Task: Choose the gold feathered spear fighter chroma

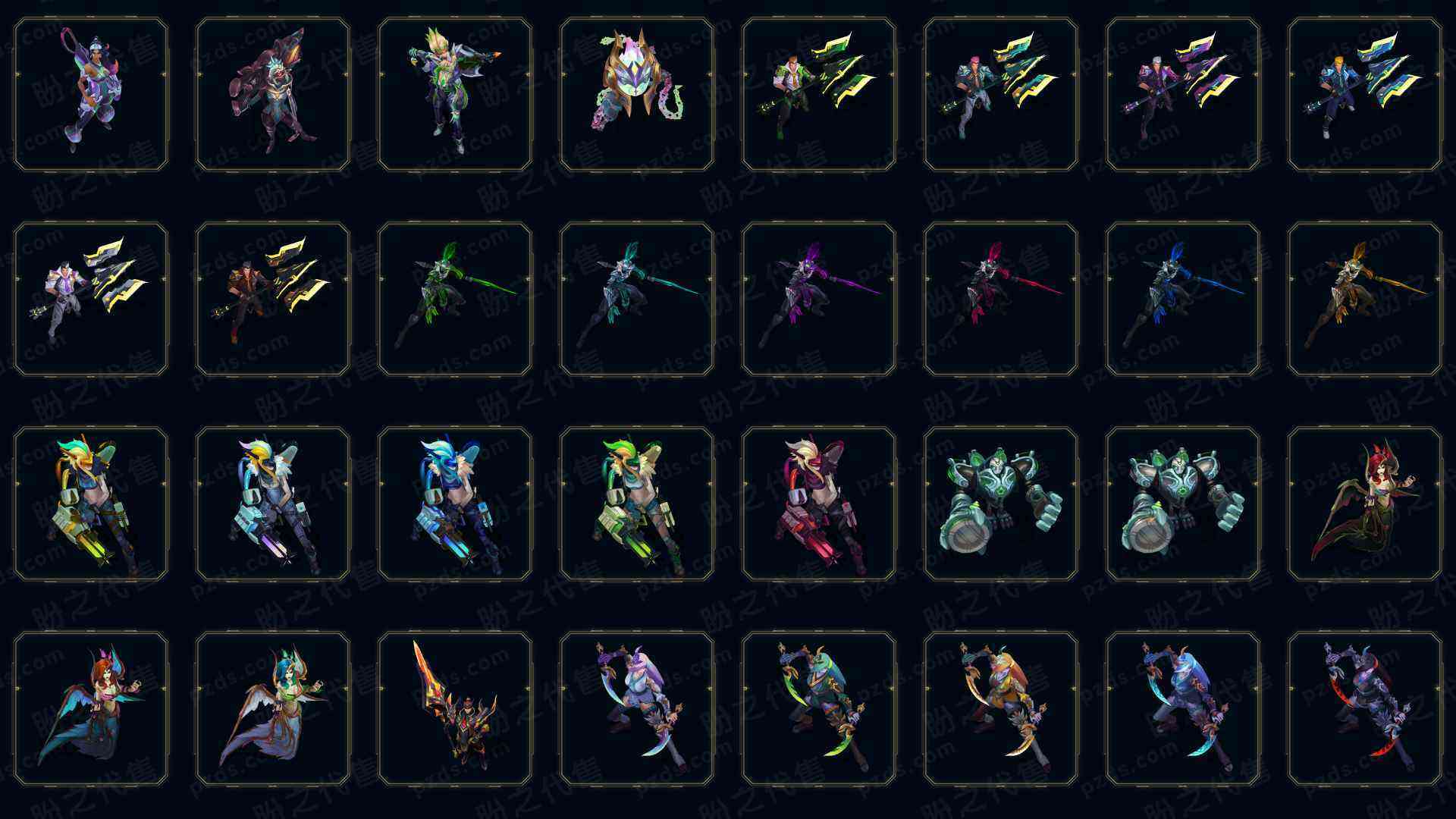Action: (x=1365, y=299)
